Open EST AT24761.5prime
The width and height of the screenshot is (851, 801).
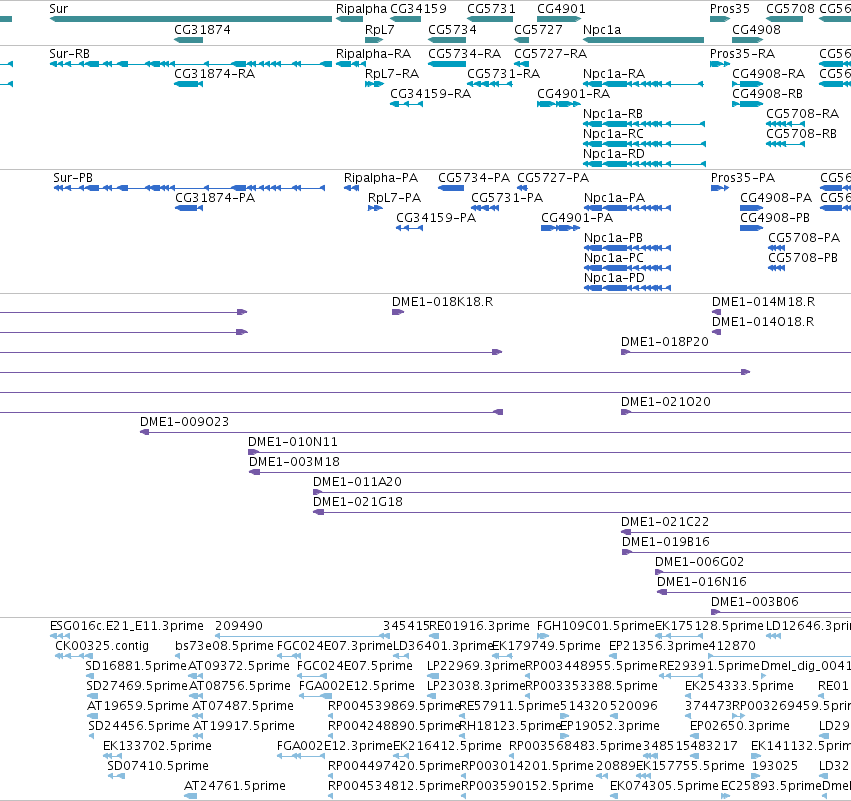point(190,796)
